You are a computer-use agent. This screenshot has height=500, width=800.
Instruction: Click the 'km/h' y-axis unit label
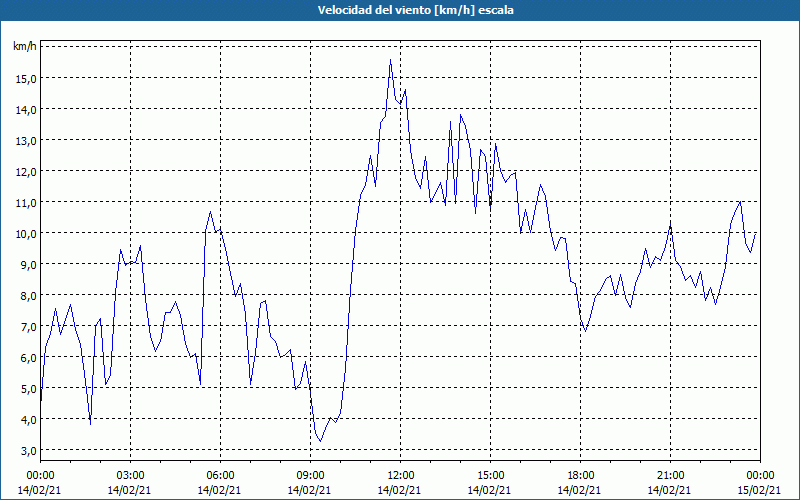25,47
